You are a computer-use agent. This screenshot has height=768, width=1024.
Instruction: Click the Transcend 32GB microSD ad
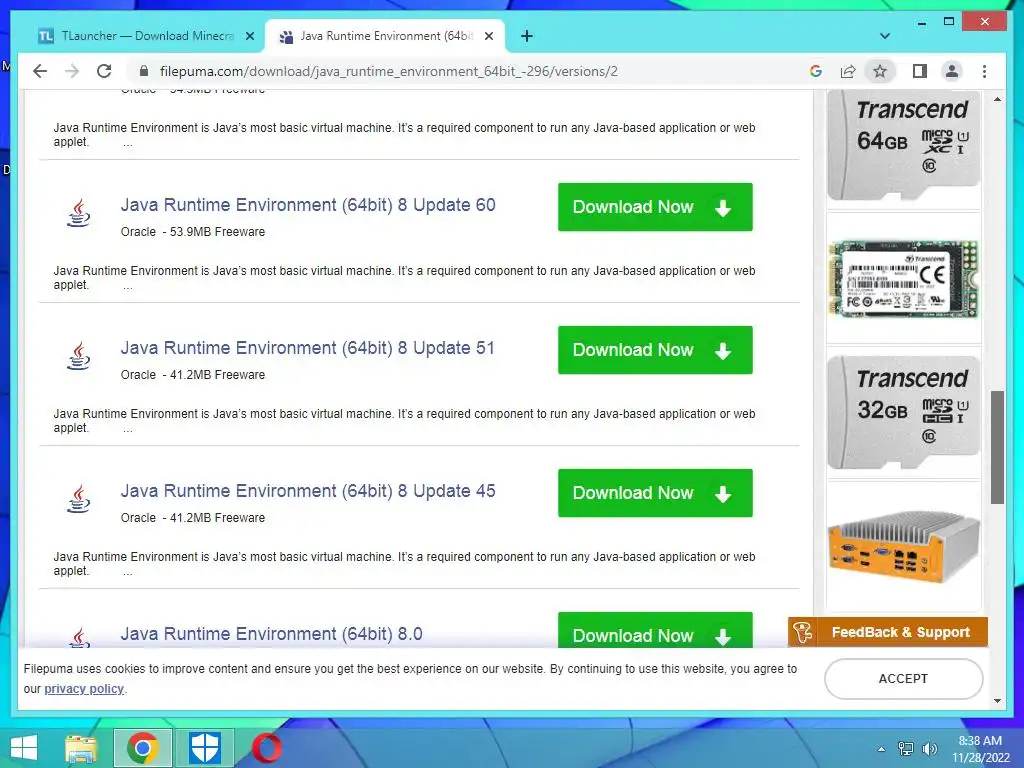(904, 412)
